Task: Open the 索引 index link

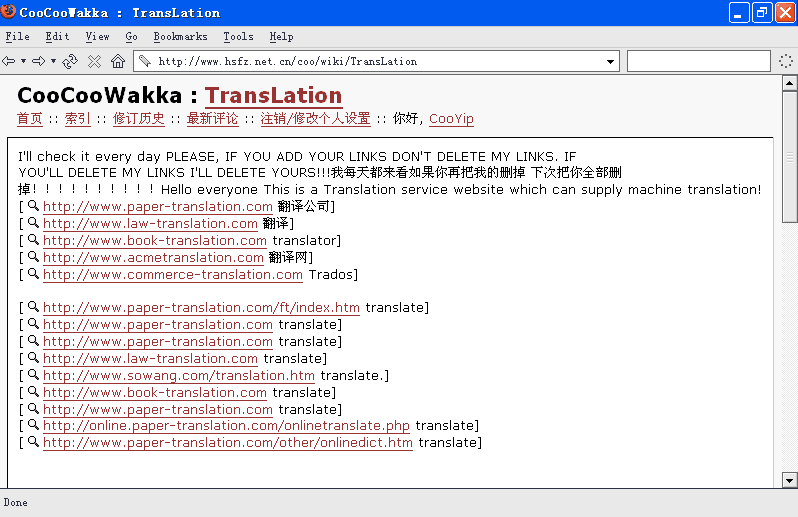Action: [x=77, y=119]
